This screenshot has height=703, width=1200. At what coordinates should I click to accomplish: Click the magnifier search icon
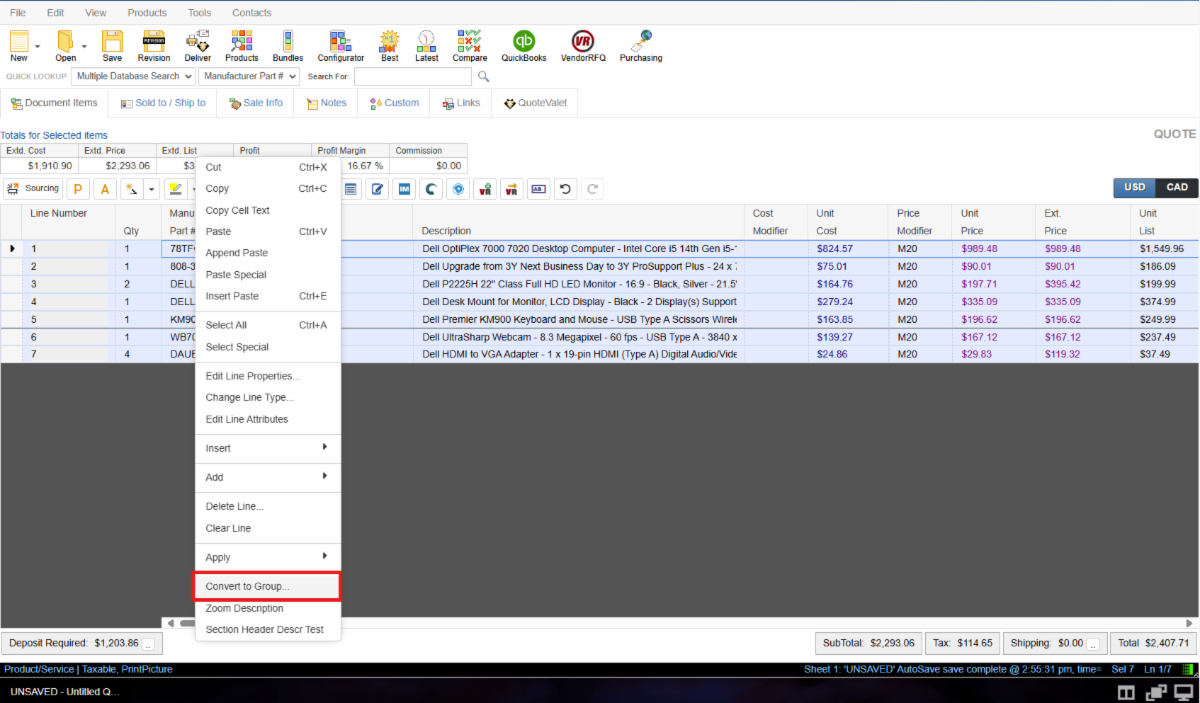(x=483, y=76)
